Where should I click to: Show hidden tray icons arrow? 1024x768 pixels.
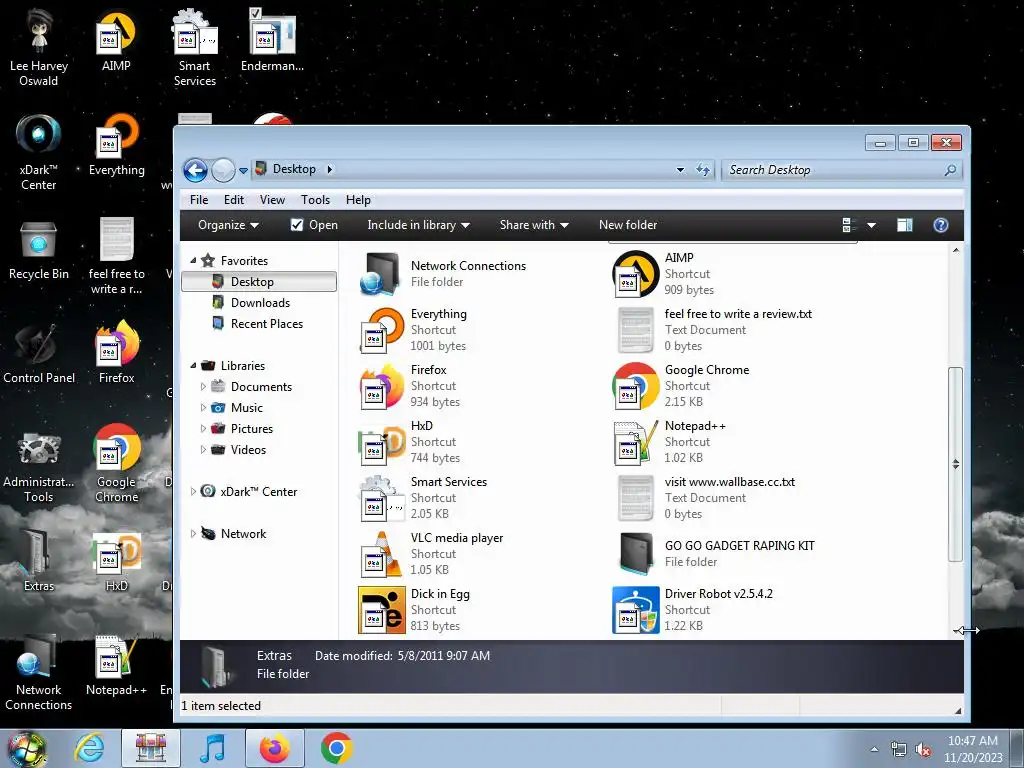point(874,750)
